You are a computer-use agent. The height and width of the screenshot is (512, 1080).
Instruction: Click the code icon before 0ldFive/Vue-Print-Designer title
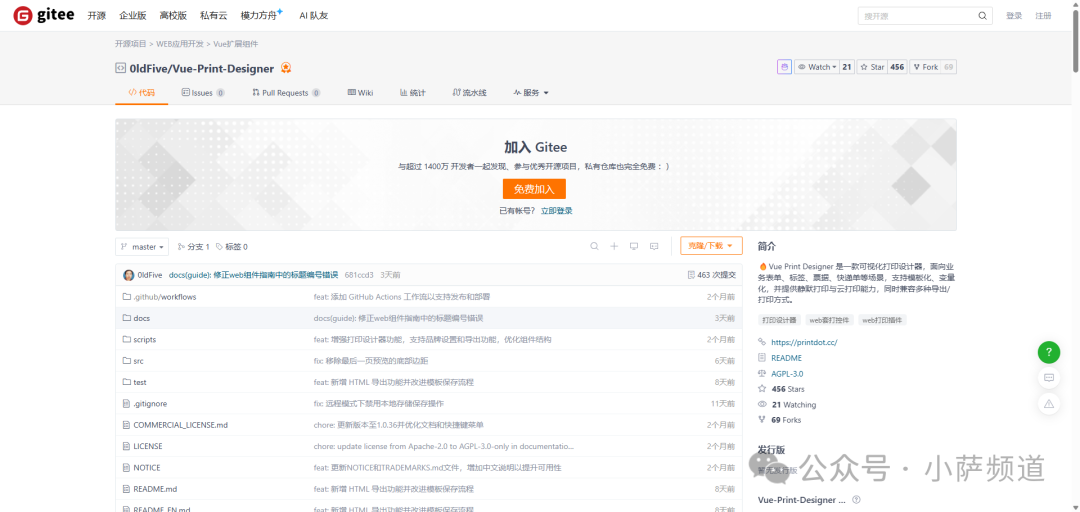[121, 68]
